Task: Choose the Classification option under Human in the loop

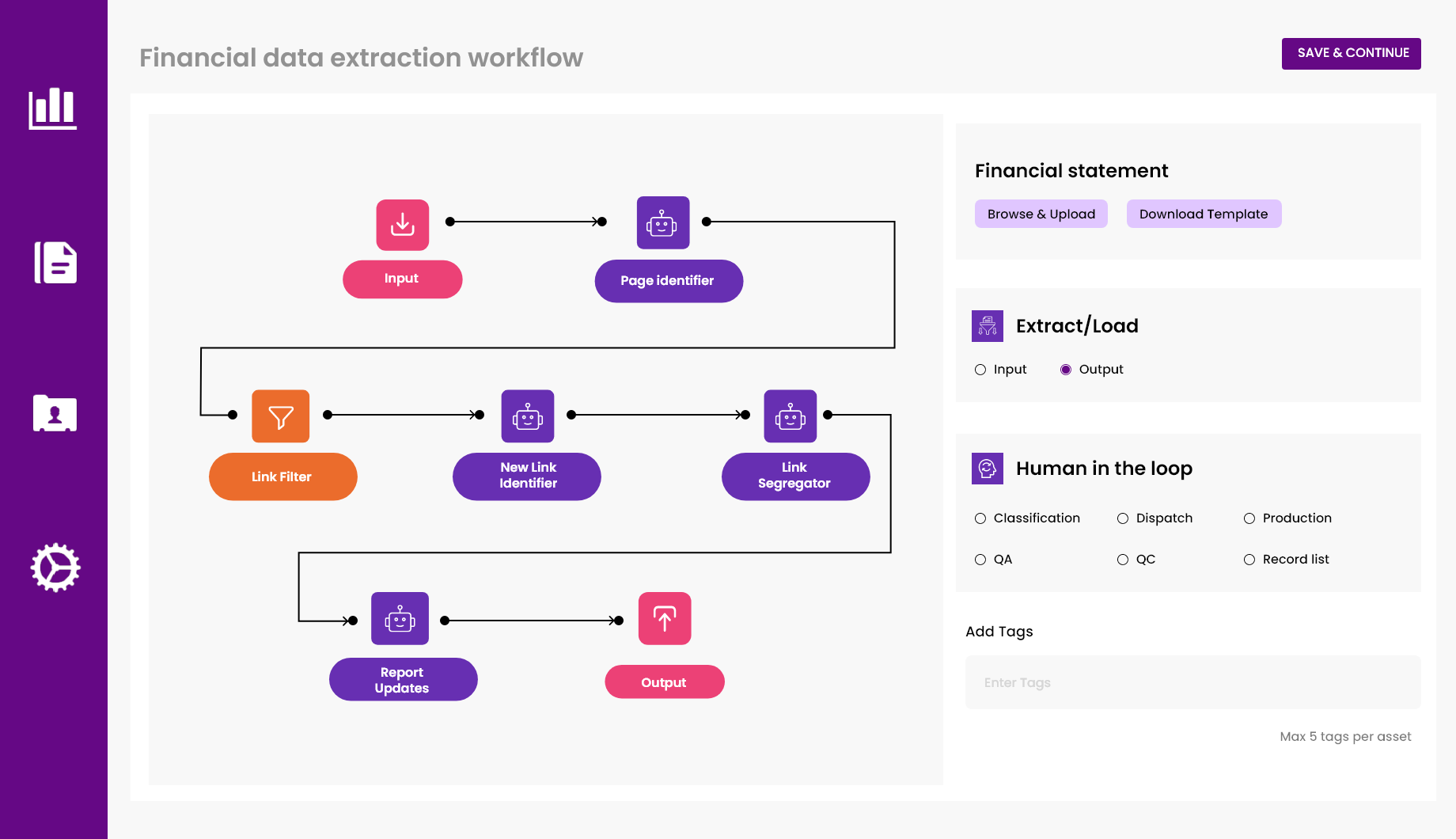Action: (x=980, y=518)
